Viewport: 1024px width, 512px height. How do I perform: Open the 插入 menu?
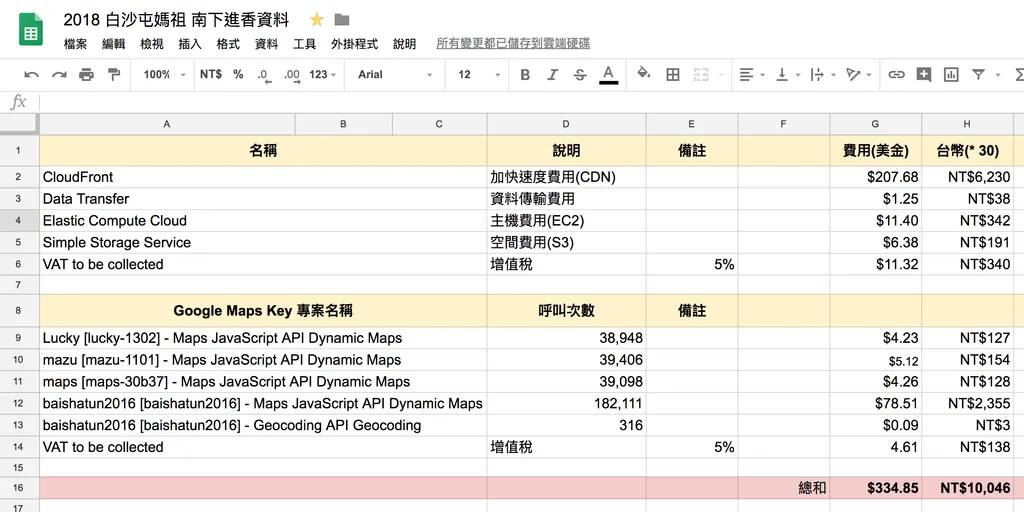coord(190,44)
